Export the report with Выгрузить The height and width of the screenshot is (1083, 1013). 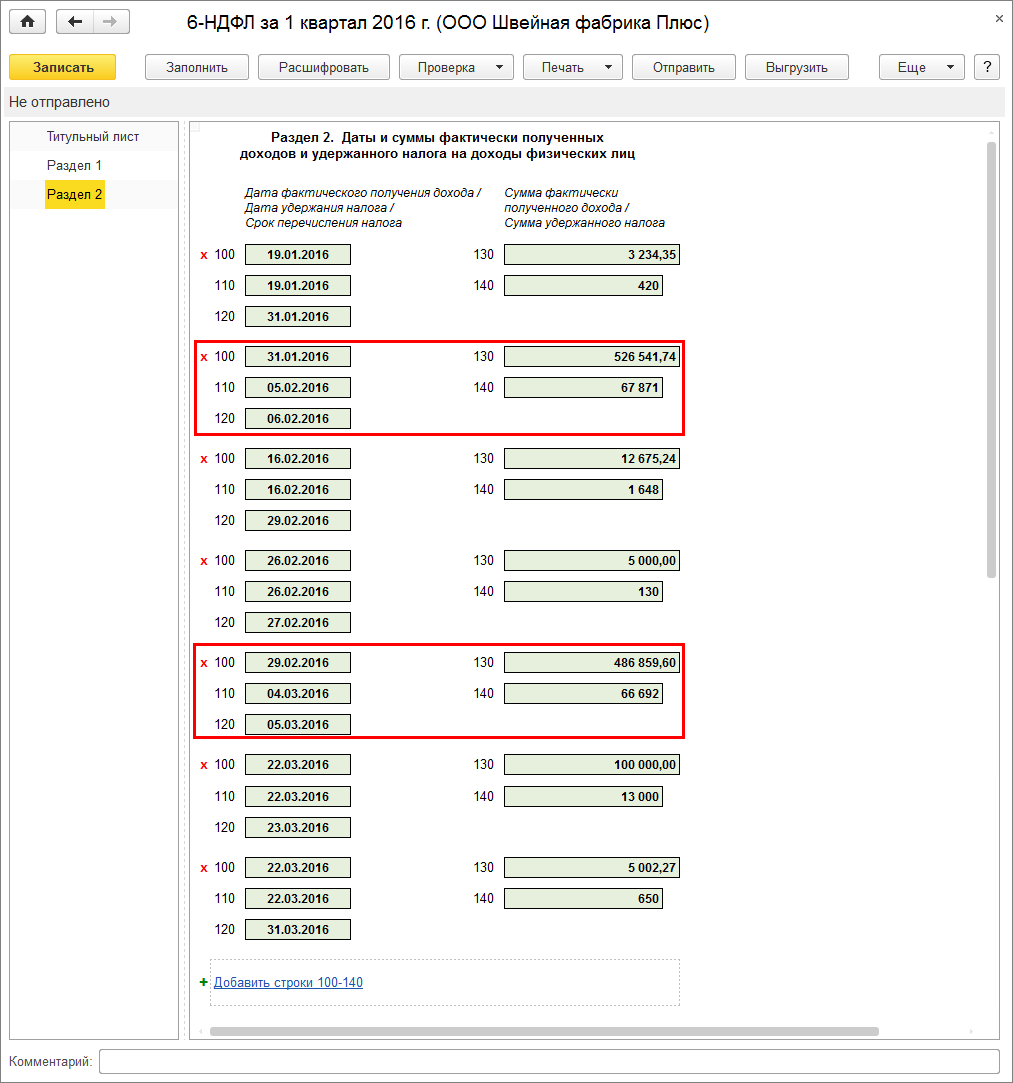797,67
